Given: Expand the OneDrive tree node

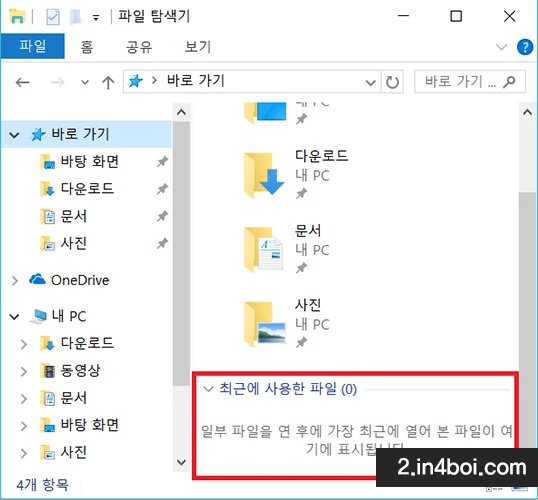Looking at the screenshot, I should [15, 280].
